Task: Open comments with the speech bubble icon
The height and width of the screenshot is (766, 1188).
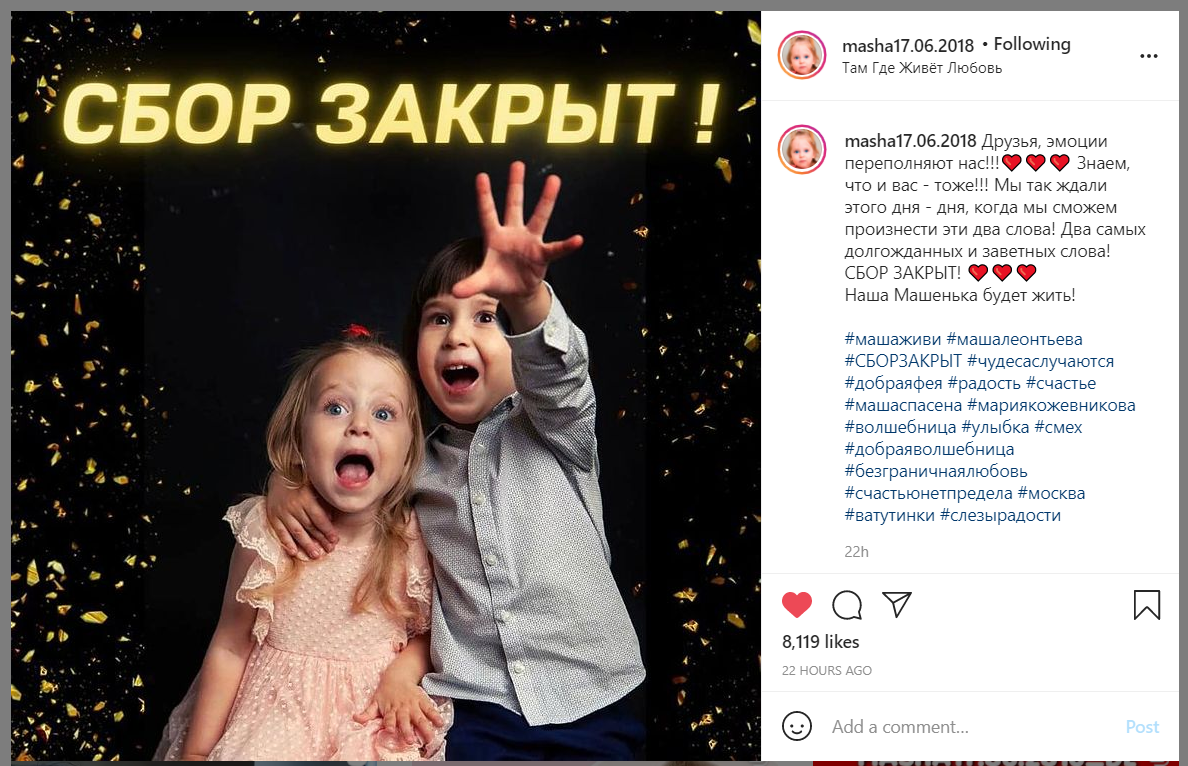Action: (x=847, y=605)
